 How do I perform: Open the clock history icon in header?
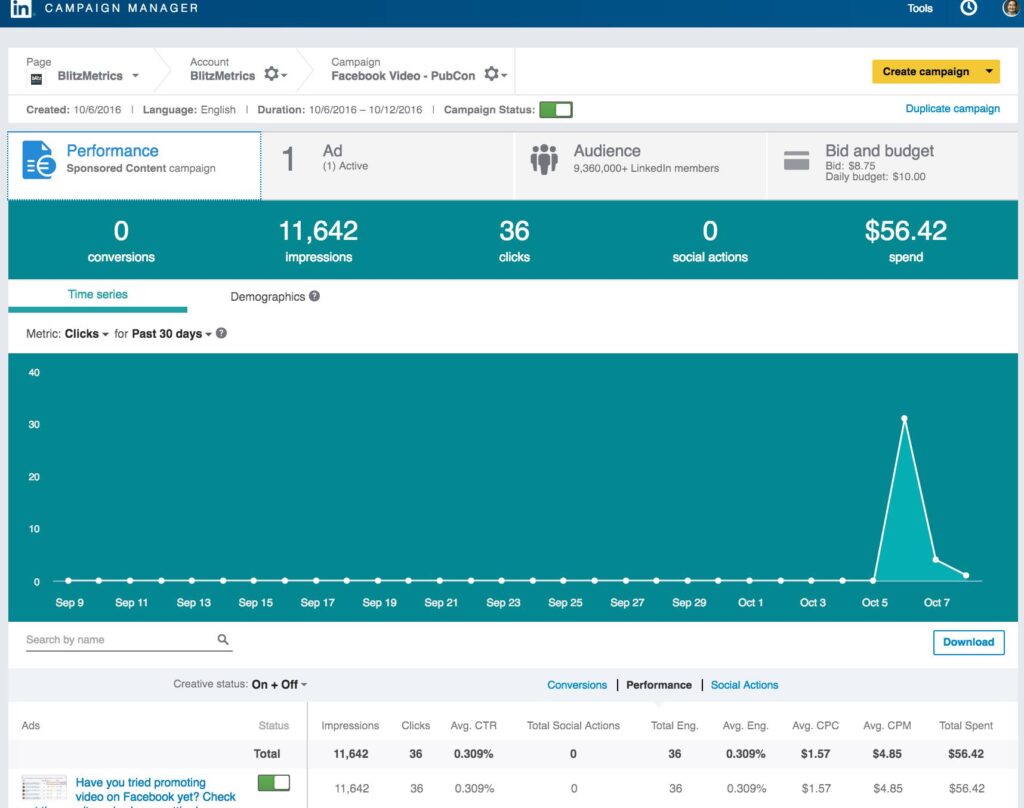tap(968, 8)
